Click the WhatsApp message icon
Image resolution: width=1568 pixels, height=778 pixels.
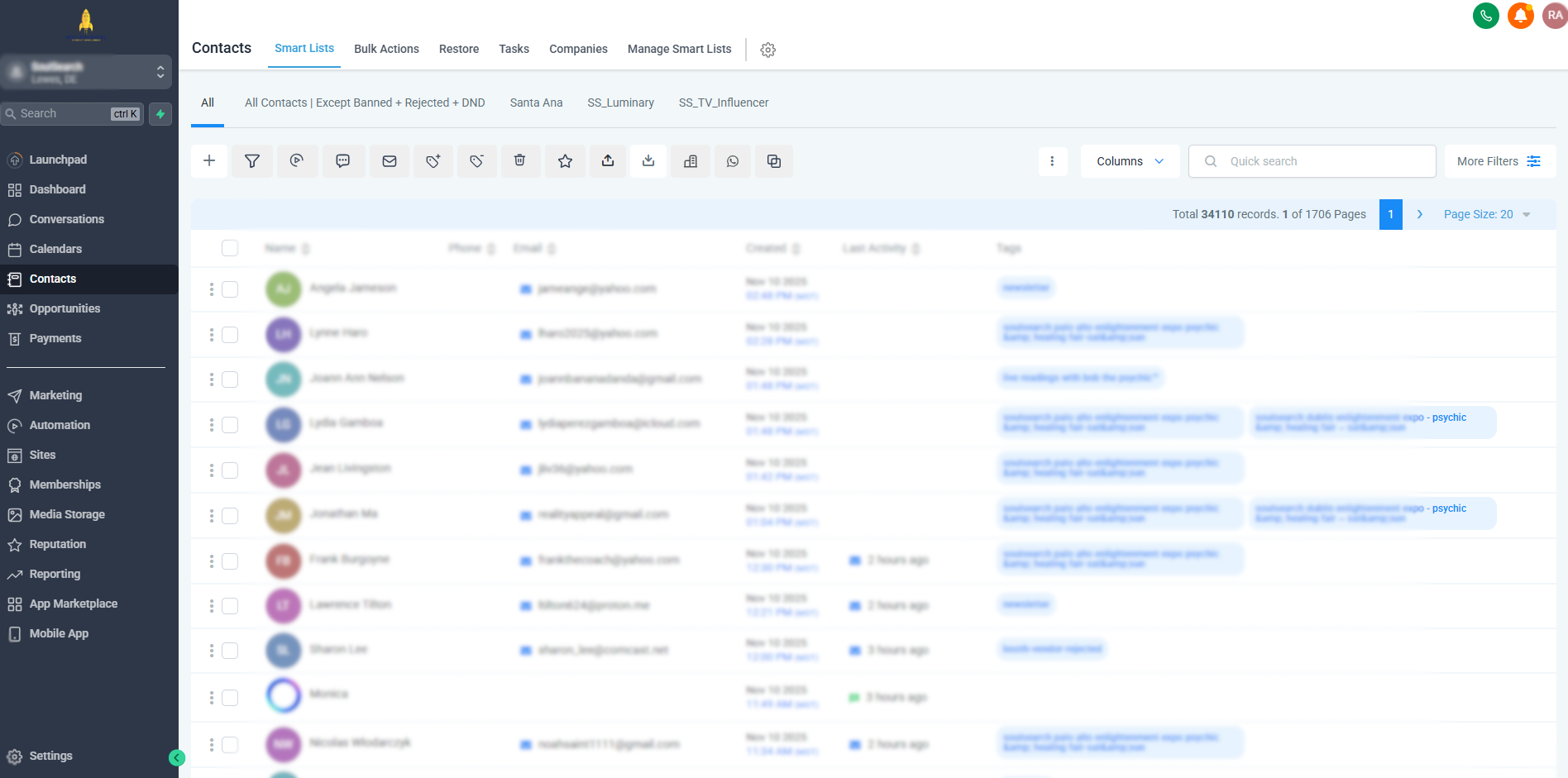pyautogui.click(x=733, y=161)
